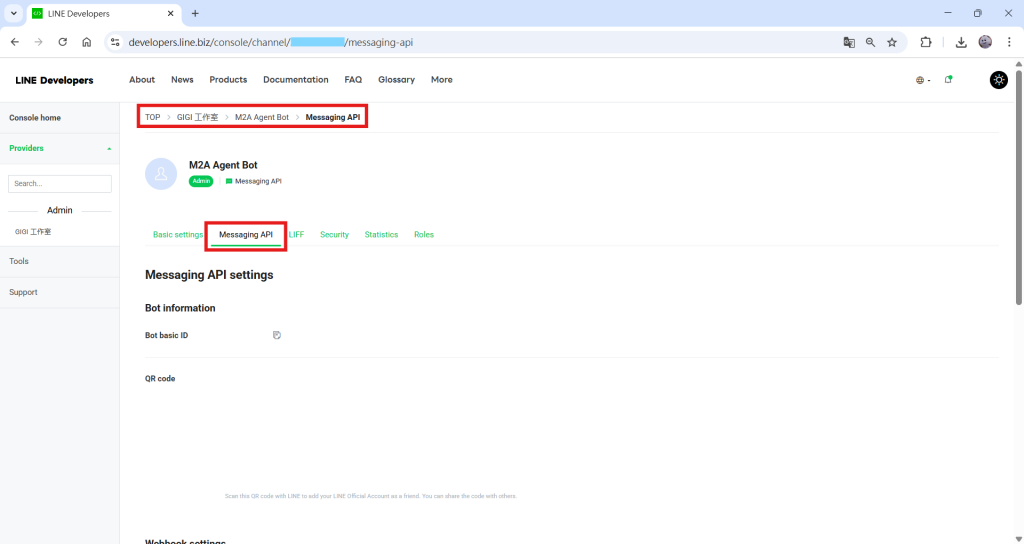Screen dimensions: 1024x544
Task: Click the QR code label
Action: pyautogui.click(x=160, y=379)
